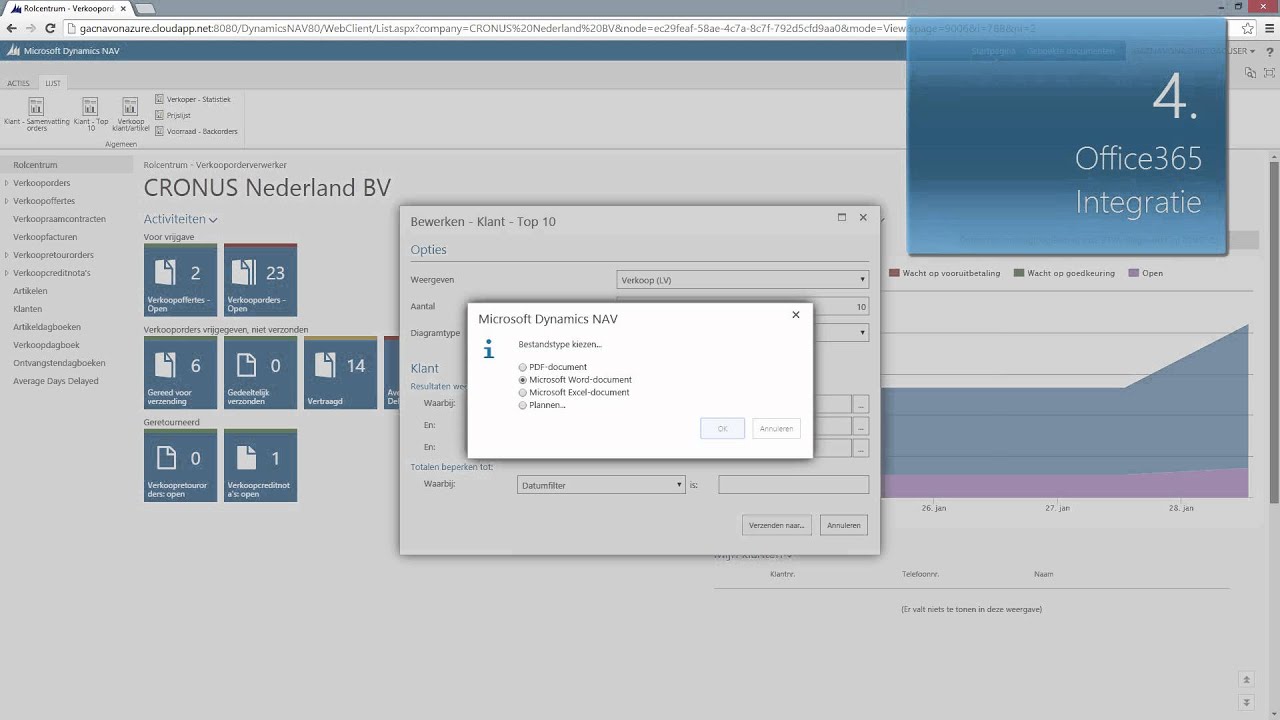Open Voorraad - Backorders report
This screenshot has width=1280, height=720.
195,131
